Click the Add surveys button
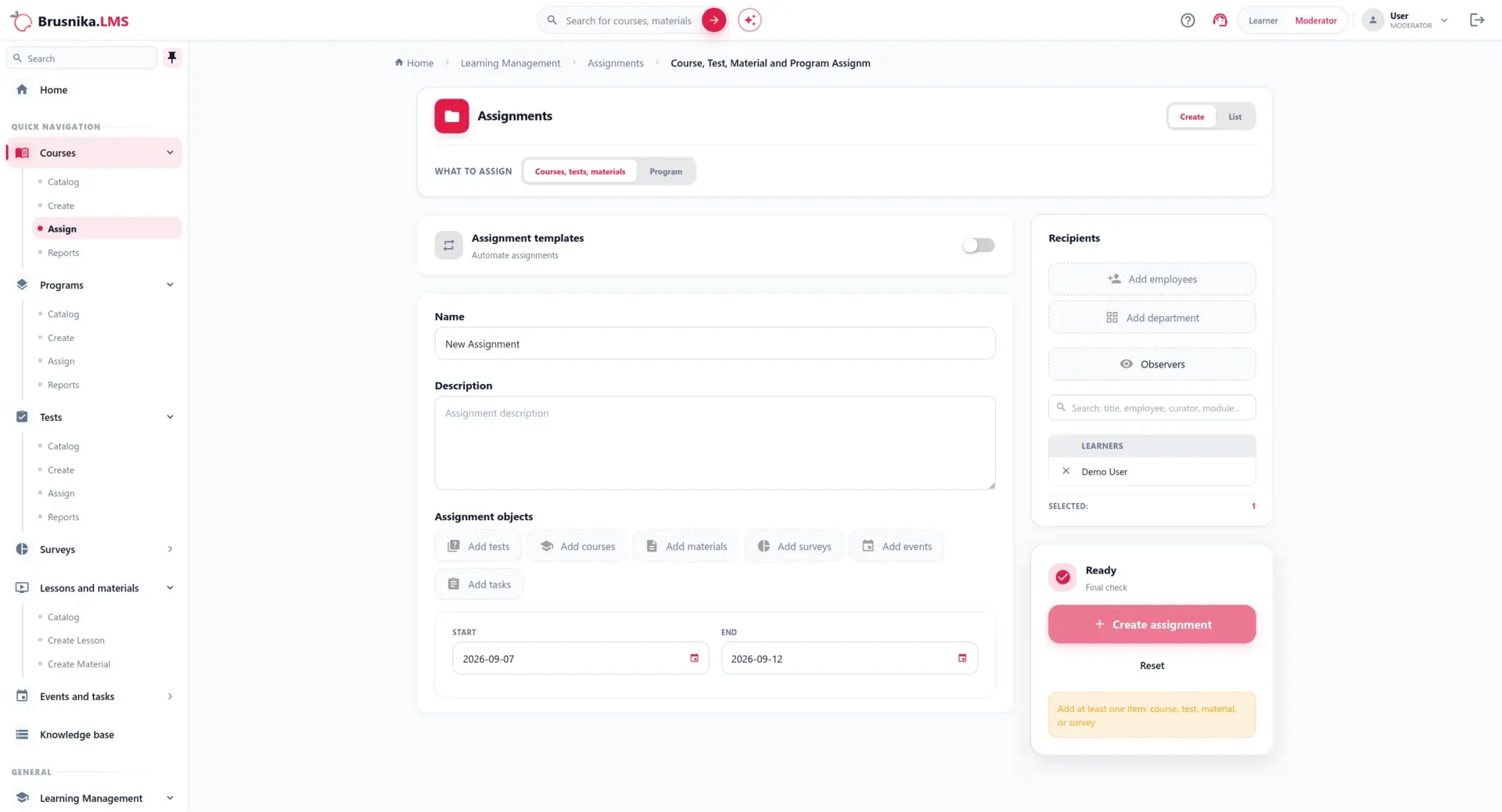The height and width of the screenshot is (812, 1502). tap(794, 546)
